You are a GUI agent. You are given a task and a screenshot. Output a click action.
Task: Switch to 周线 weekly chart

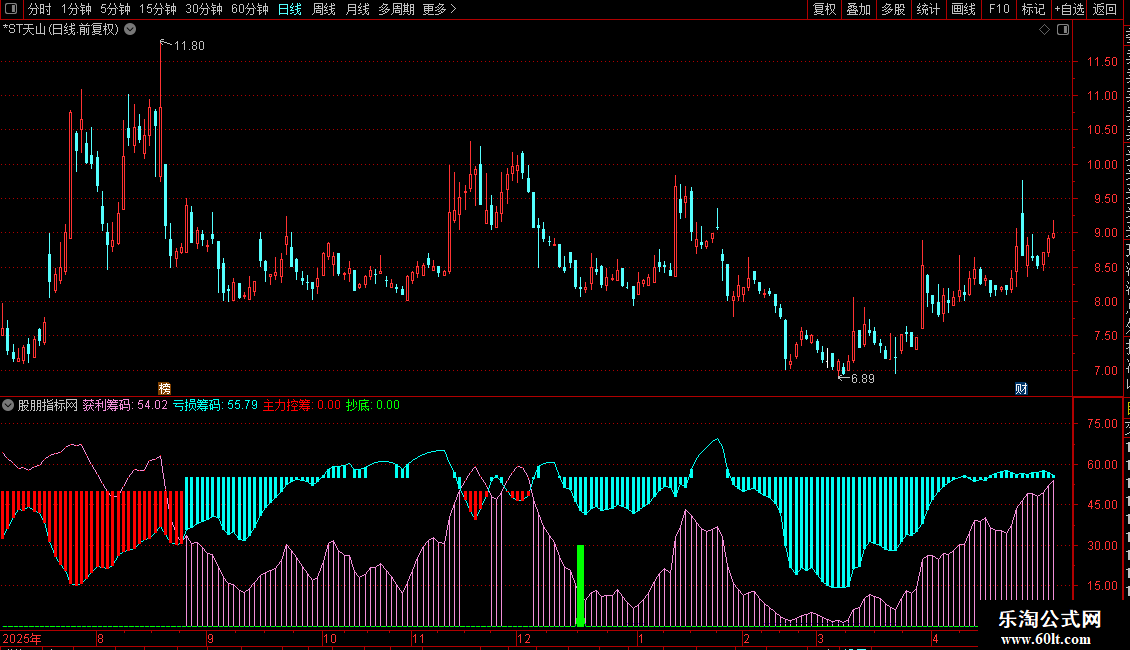click(x=324, y=9)
